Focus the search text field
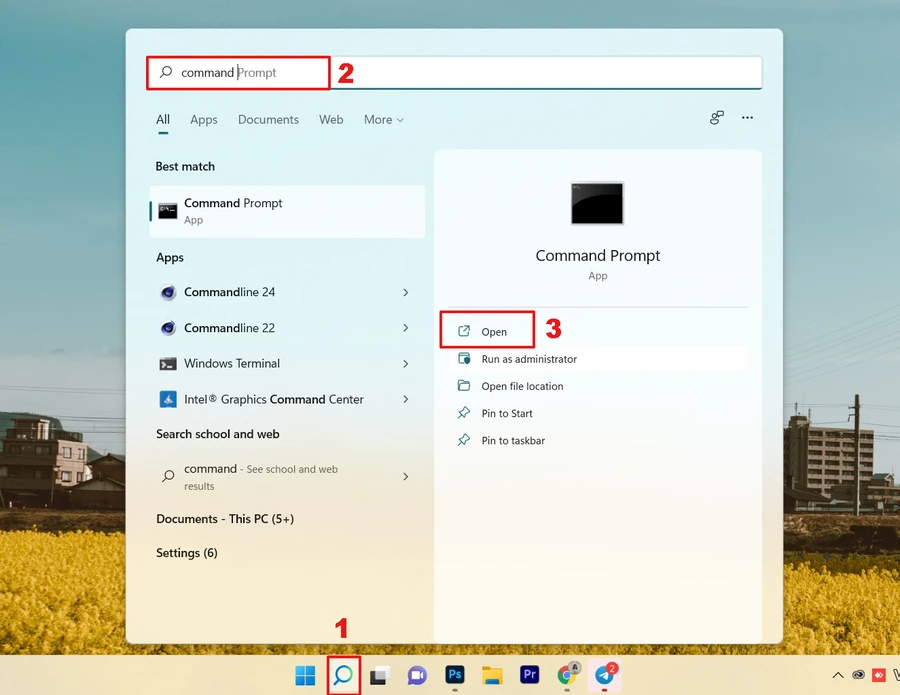This screenshot has height=695, width=900. click(x=454, y=72)
